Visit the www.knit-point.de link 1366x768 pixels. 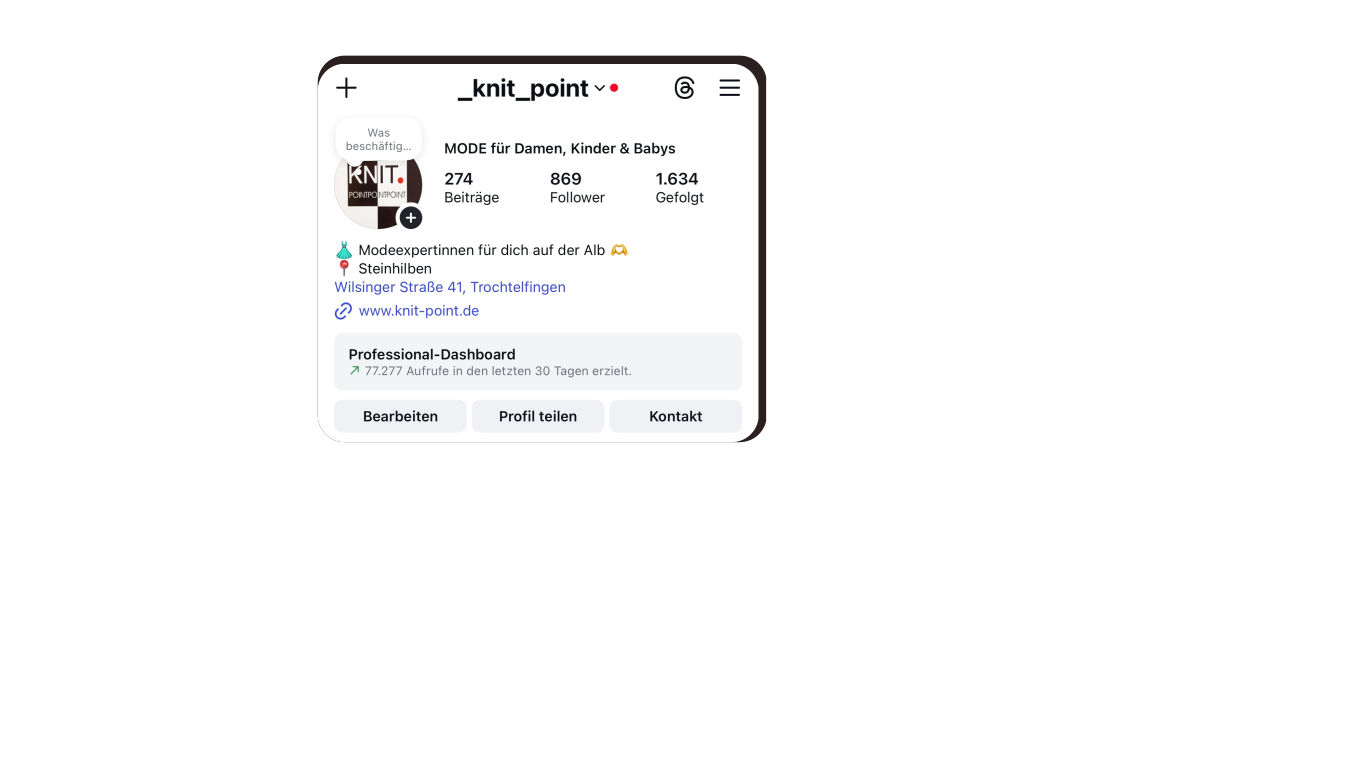coord(419,311)
